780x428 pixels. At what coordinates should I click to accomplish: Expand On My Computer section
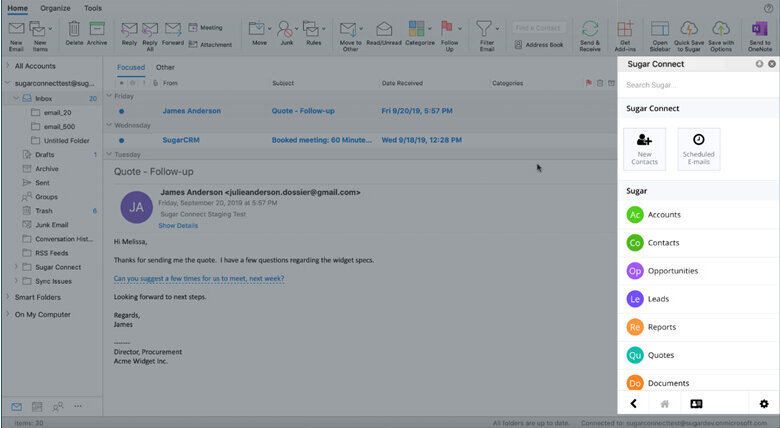(x=7, y=315)
